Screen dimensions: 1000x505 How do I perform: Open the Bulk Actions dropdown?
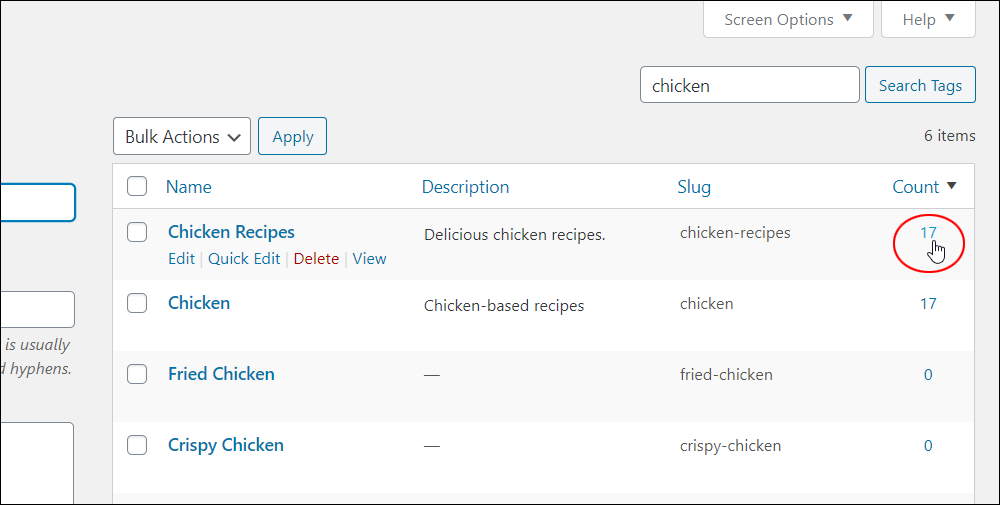(x=182, y=137)
